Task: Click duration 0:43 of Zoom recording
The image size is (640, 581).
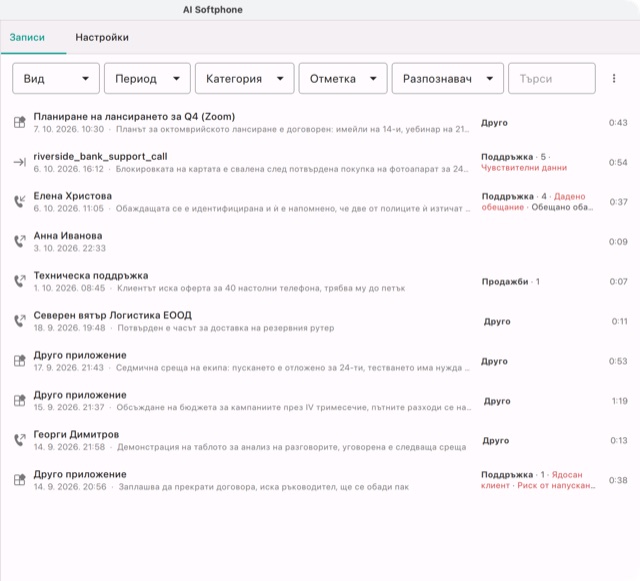Action: [x=618, y=122]
